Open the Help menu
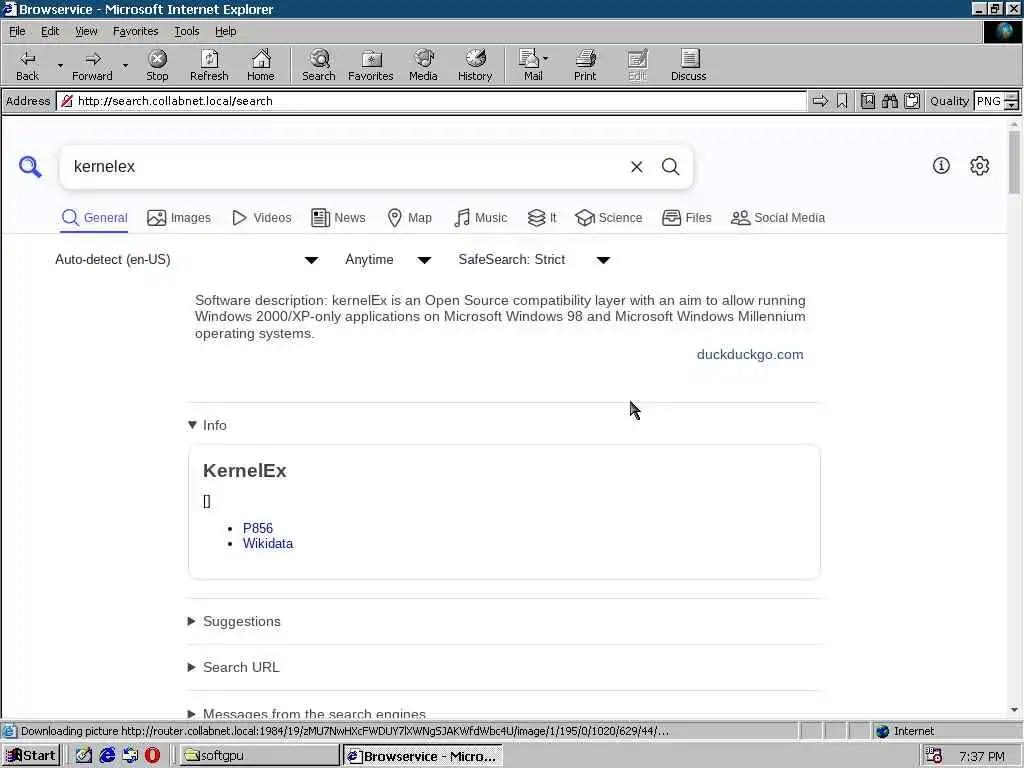This screenshot has height=768, width=1024. click(x=225, y=31)
